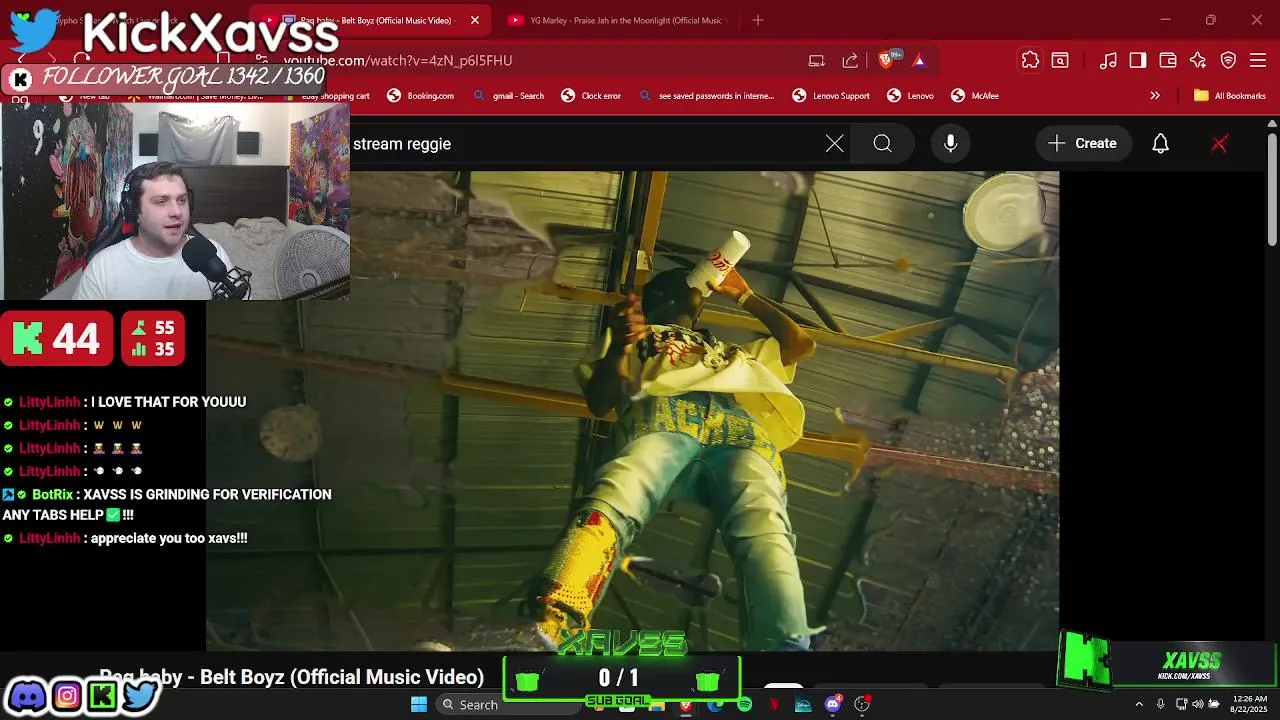Open Brave Wallet icon
This screenshot has width=1280, height=720.
coord(1168,61)
